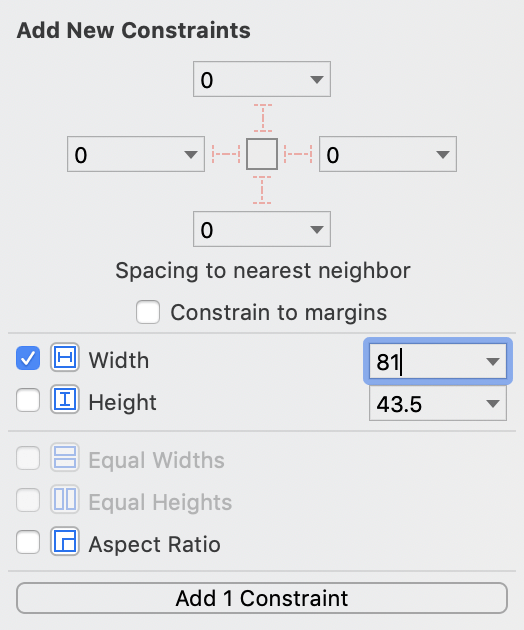
Task: Click the Height constraint icon
Action: pos(65,399)
